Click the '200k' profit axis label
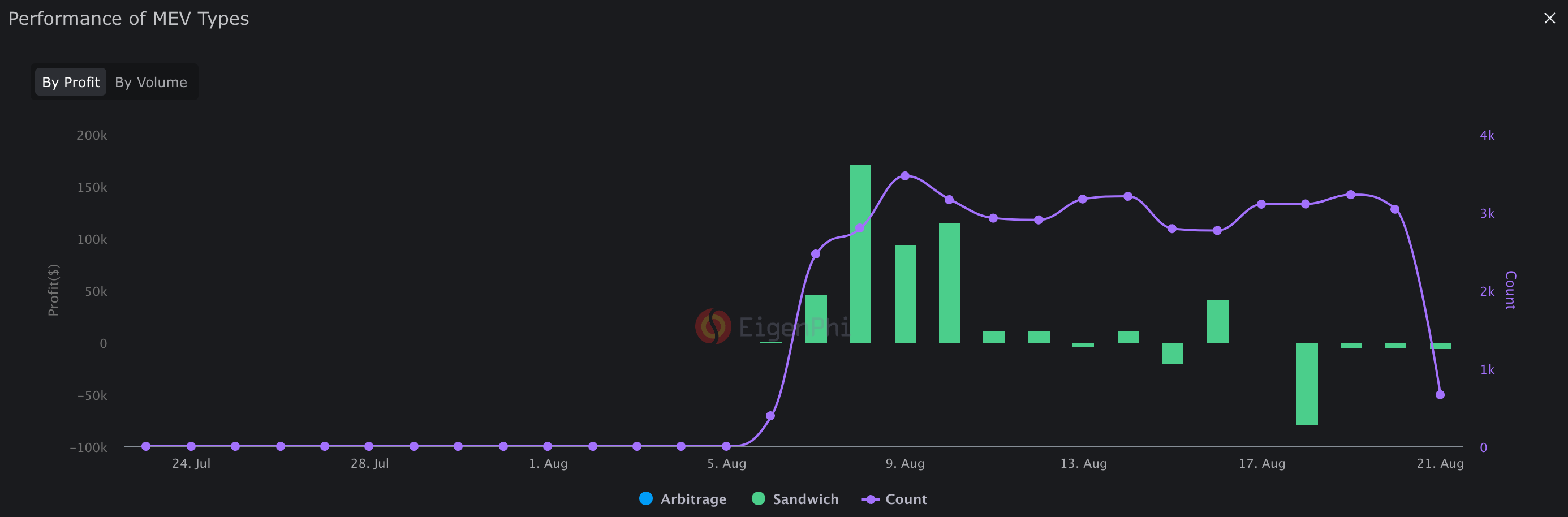This screenshot has width=1568, height=517. 92,135
